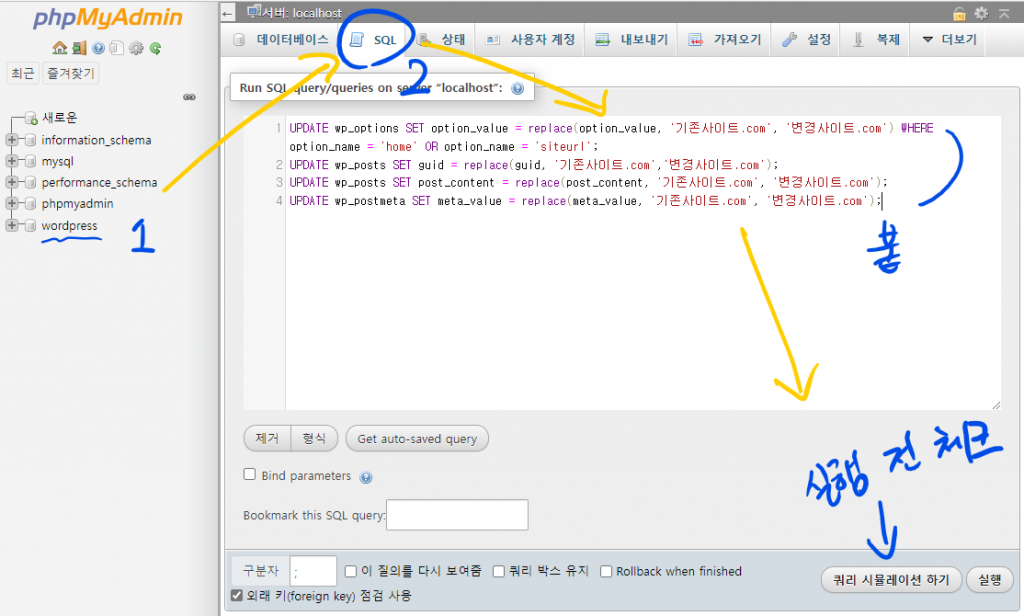This screenshot has width=1024, height=616.
Task: Click the 형식 button
Action: (x=314, y=438)
